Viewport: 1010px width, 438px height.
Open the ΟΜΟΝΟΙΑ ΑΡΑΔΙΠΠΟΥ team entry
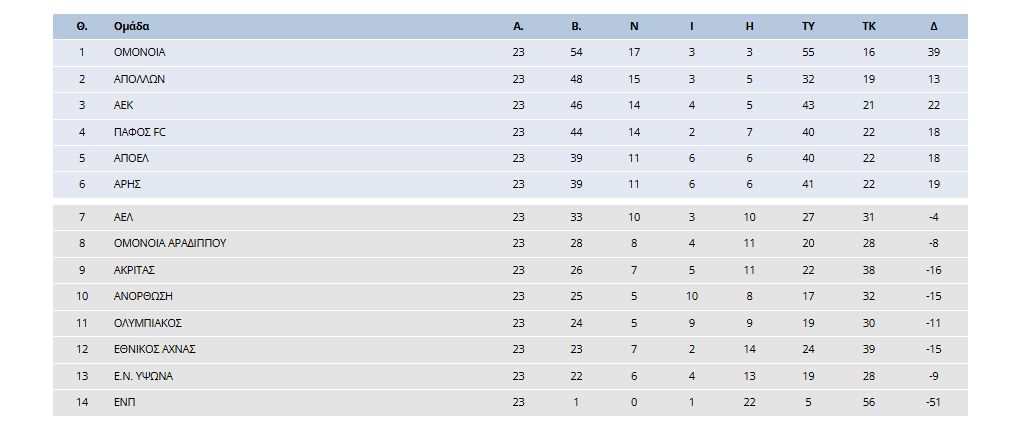click(170, 243)
